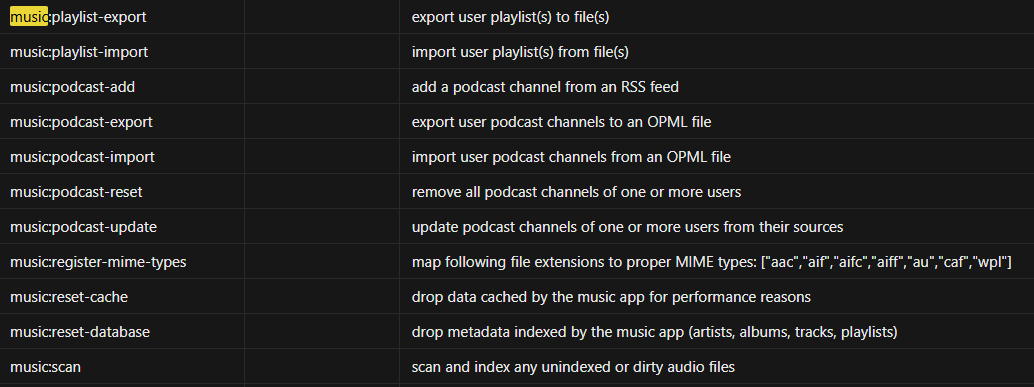Click 'export user podcast channels to an OPML file'
Image resolution: width=1034 pixels, height=387 pixels.
point(561,122)
